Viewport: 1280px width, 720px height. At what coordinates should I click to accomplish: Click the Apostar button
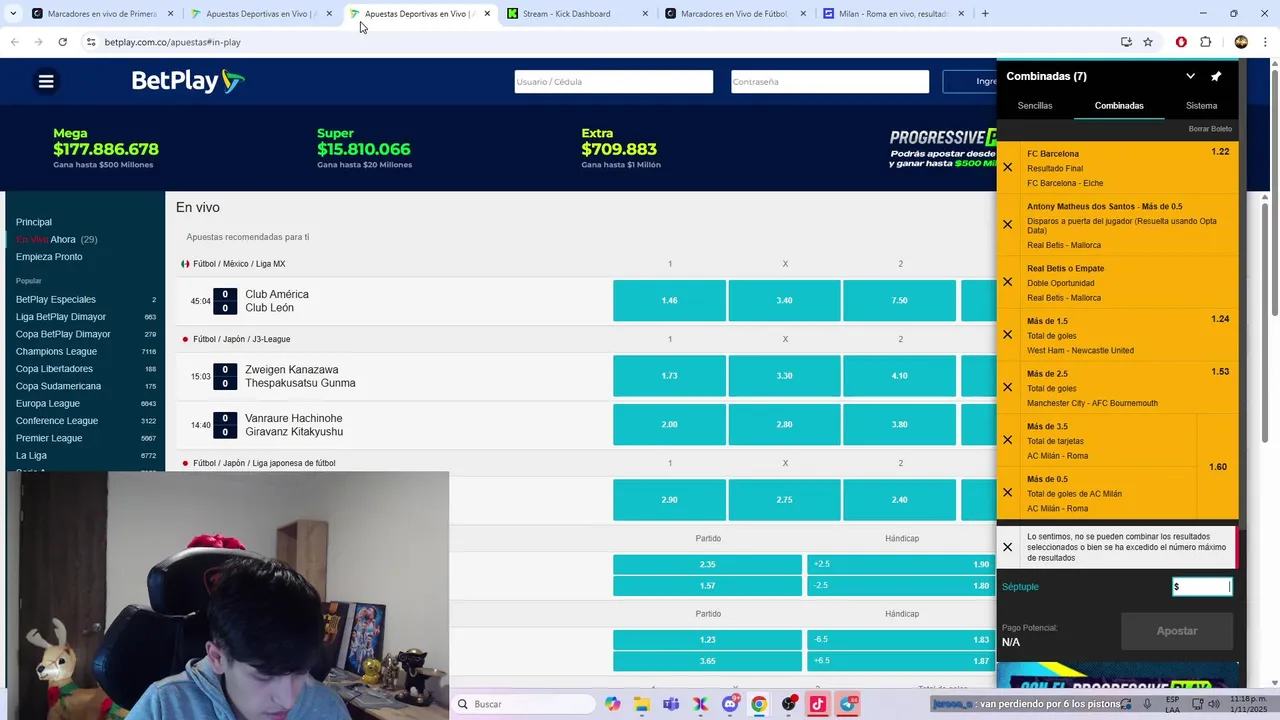1177,631
